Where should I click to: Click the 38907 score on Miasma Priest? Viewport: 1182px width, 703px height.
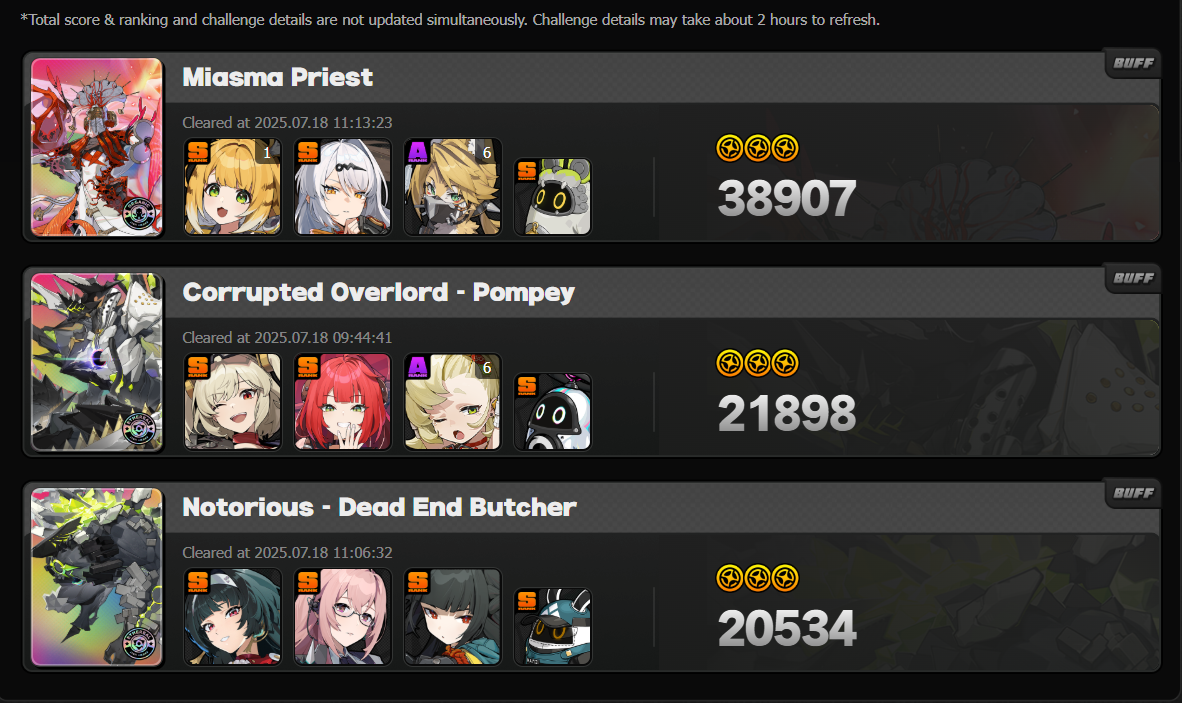point(787,198)
